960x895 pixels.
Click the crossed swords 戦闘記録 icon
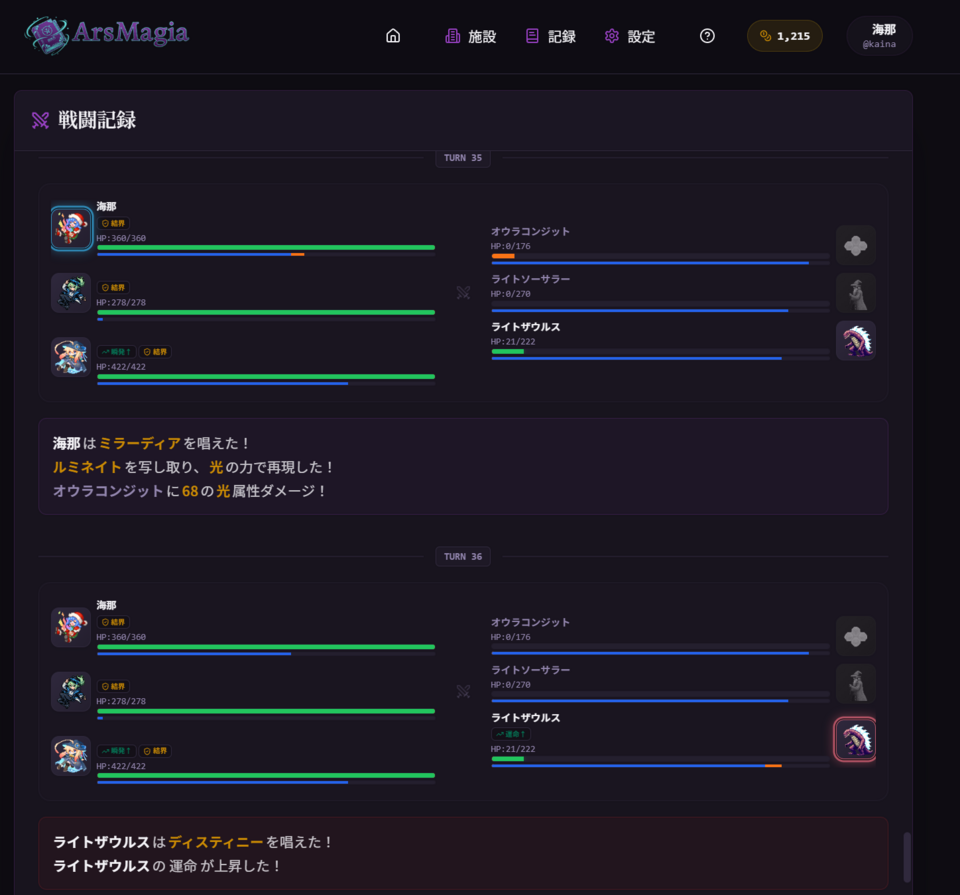point(40,120)
